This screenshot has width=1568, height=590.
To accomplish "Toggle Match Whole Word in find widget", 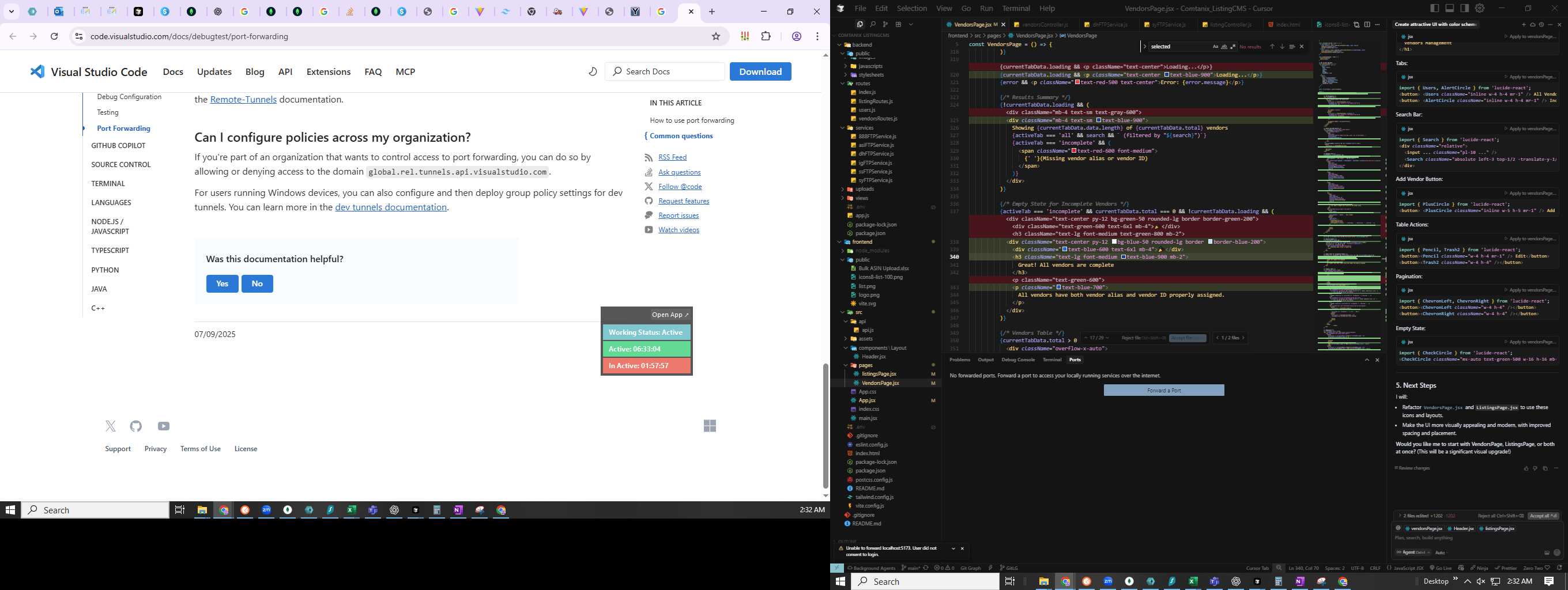I will pyautogui.click(x=1224, y=46).
